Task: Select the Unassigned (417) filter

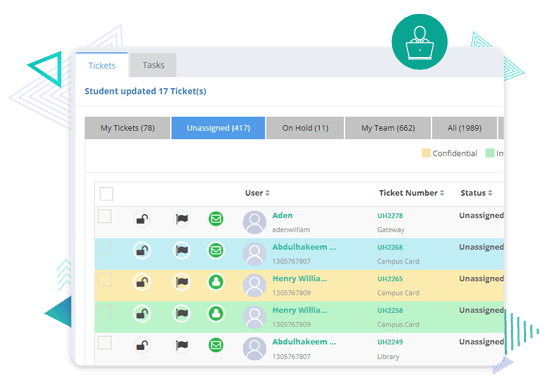Action: (218, 128)
